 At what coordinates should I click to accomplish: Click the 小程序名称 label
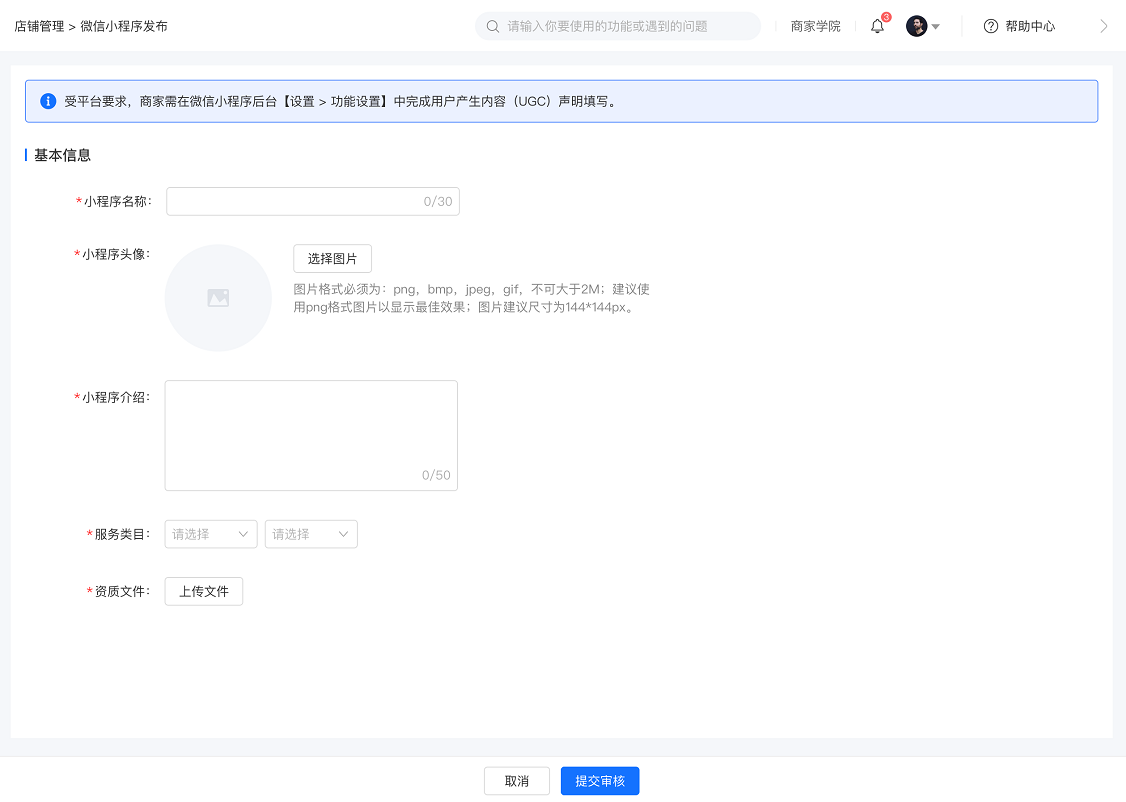point(118,202)
